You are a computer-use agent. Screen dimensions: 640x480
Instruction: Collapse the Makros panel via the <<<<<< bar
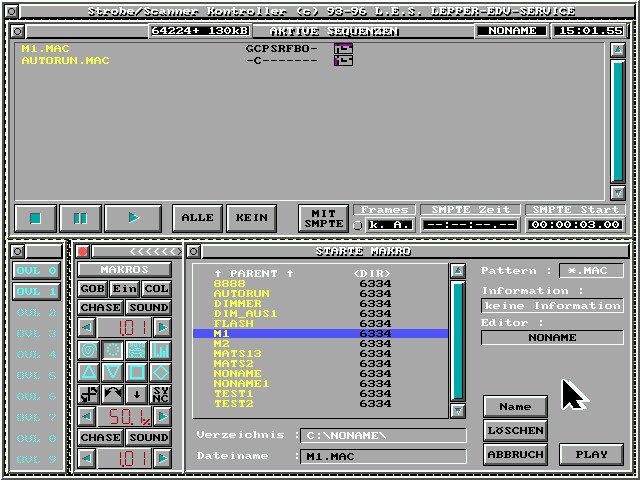[137, 251]
